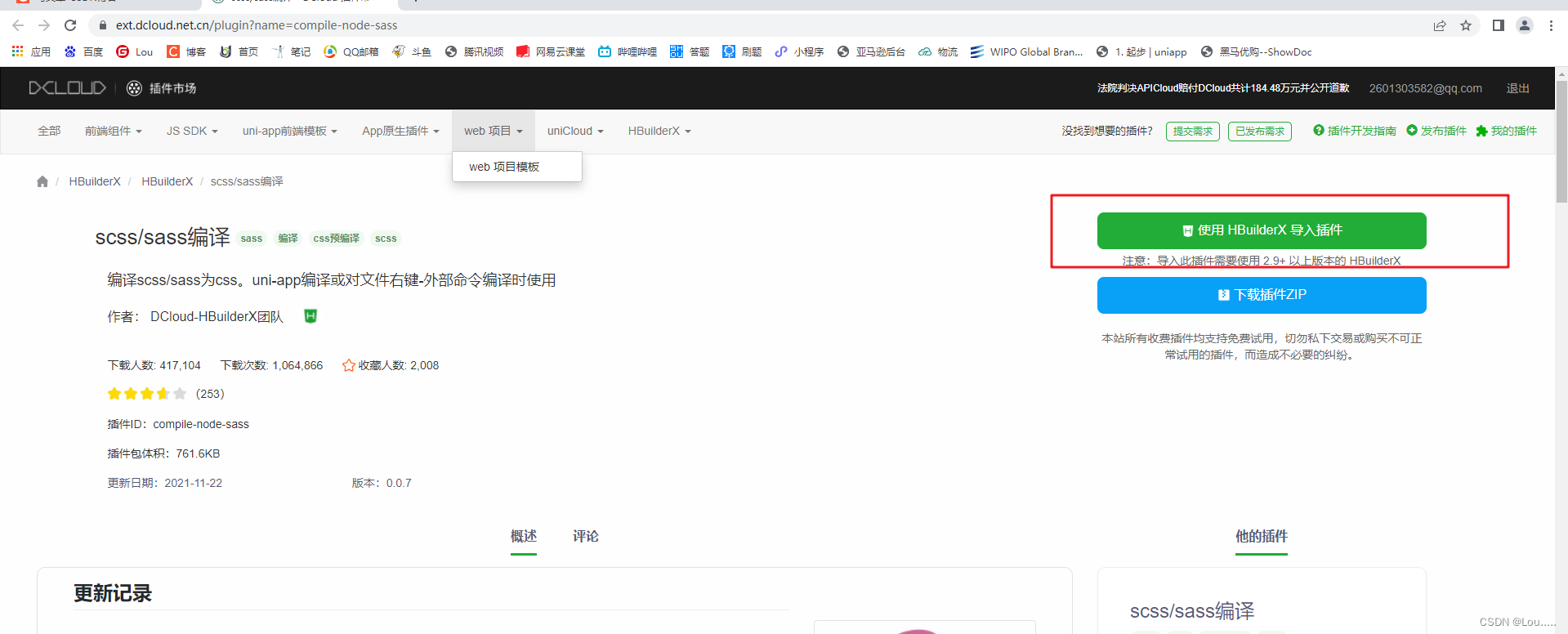The height and width of the screenshot is (634, 1568).
Task: Click the account email 2601303582@qq.com
Action: click(x=1426, y=88)
